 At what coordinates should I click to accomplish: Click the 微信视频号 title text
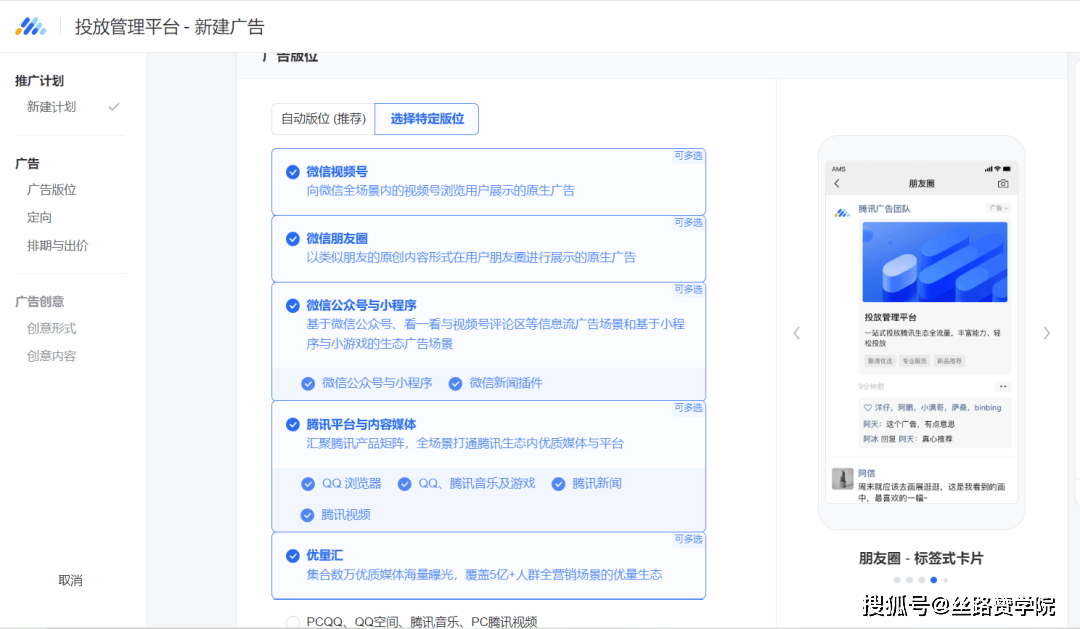[337, 172]
